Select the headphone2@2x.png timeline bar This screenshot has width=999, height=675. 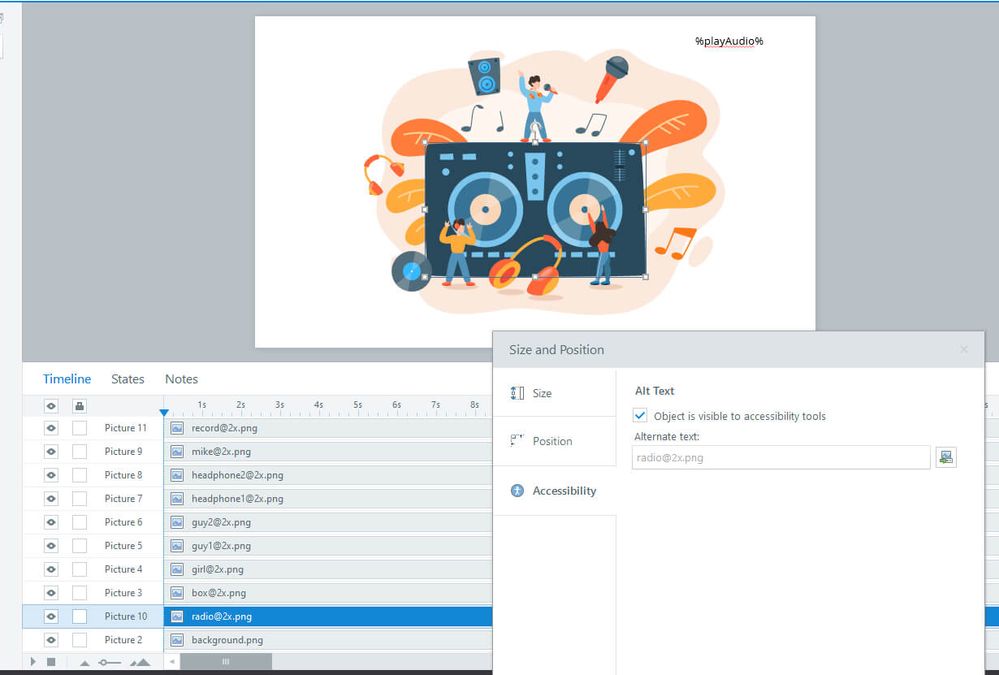(x=328, y=475)
